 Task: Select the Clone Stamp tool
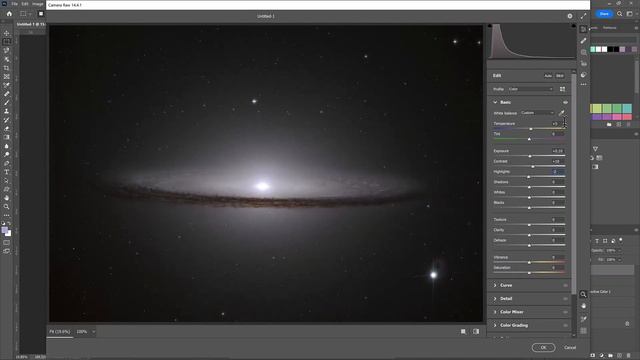(x=7, y=111)
